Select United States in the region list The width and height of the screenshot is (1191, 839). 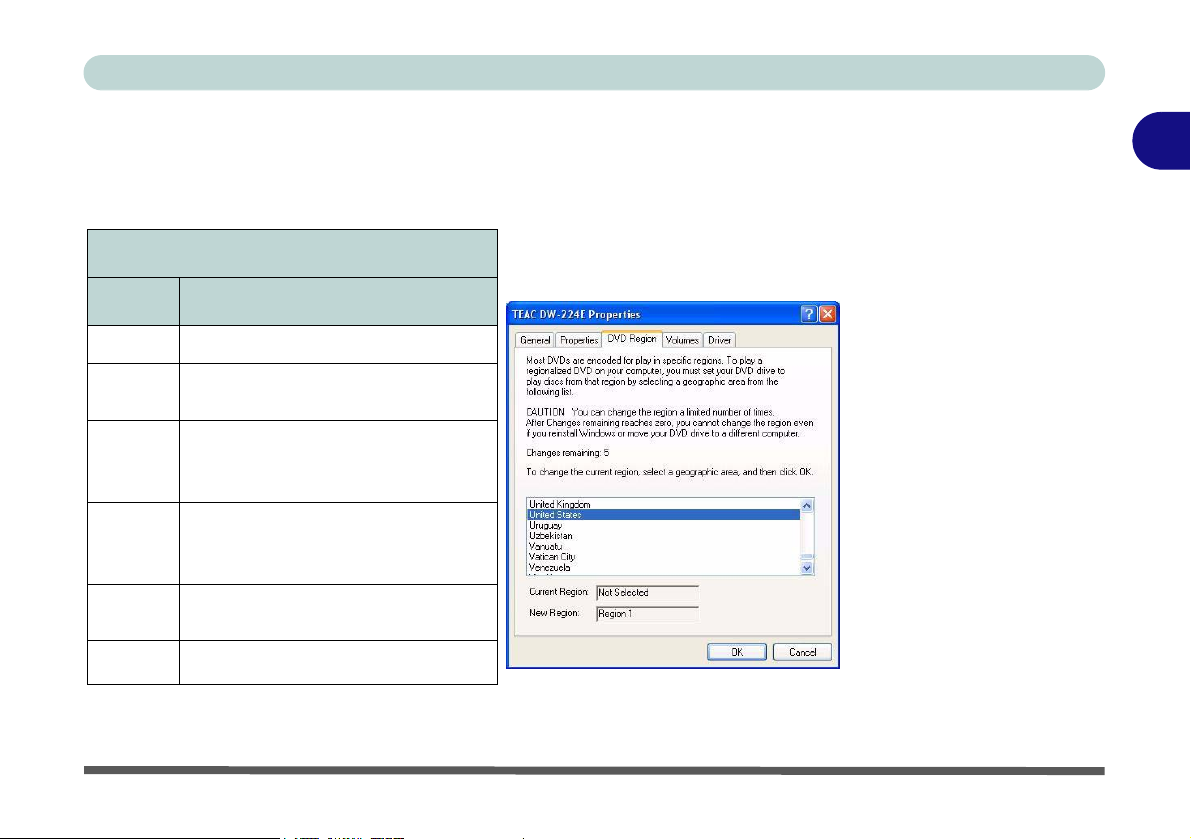click(663, 515)
